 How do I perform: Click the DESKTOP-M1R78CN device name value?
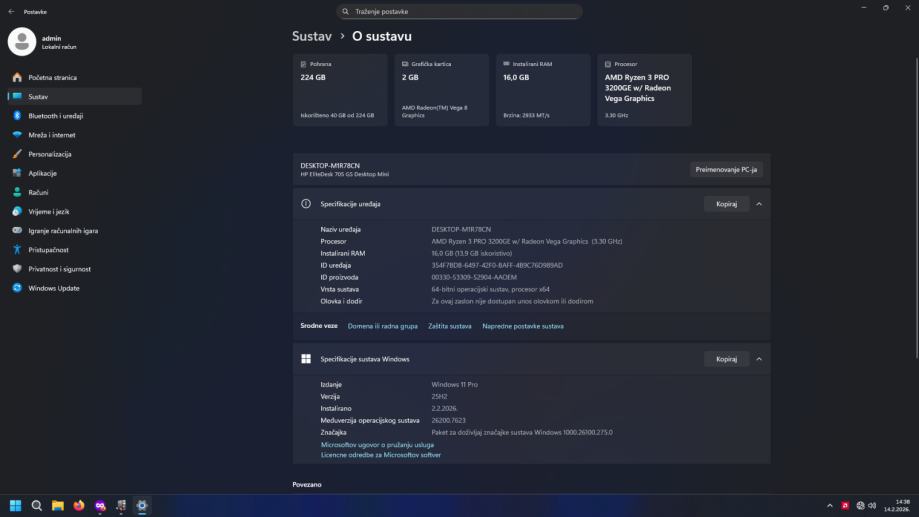[x=461, y=230]
